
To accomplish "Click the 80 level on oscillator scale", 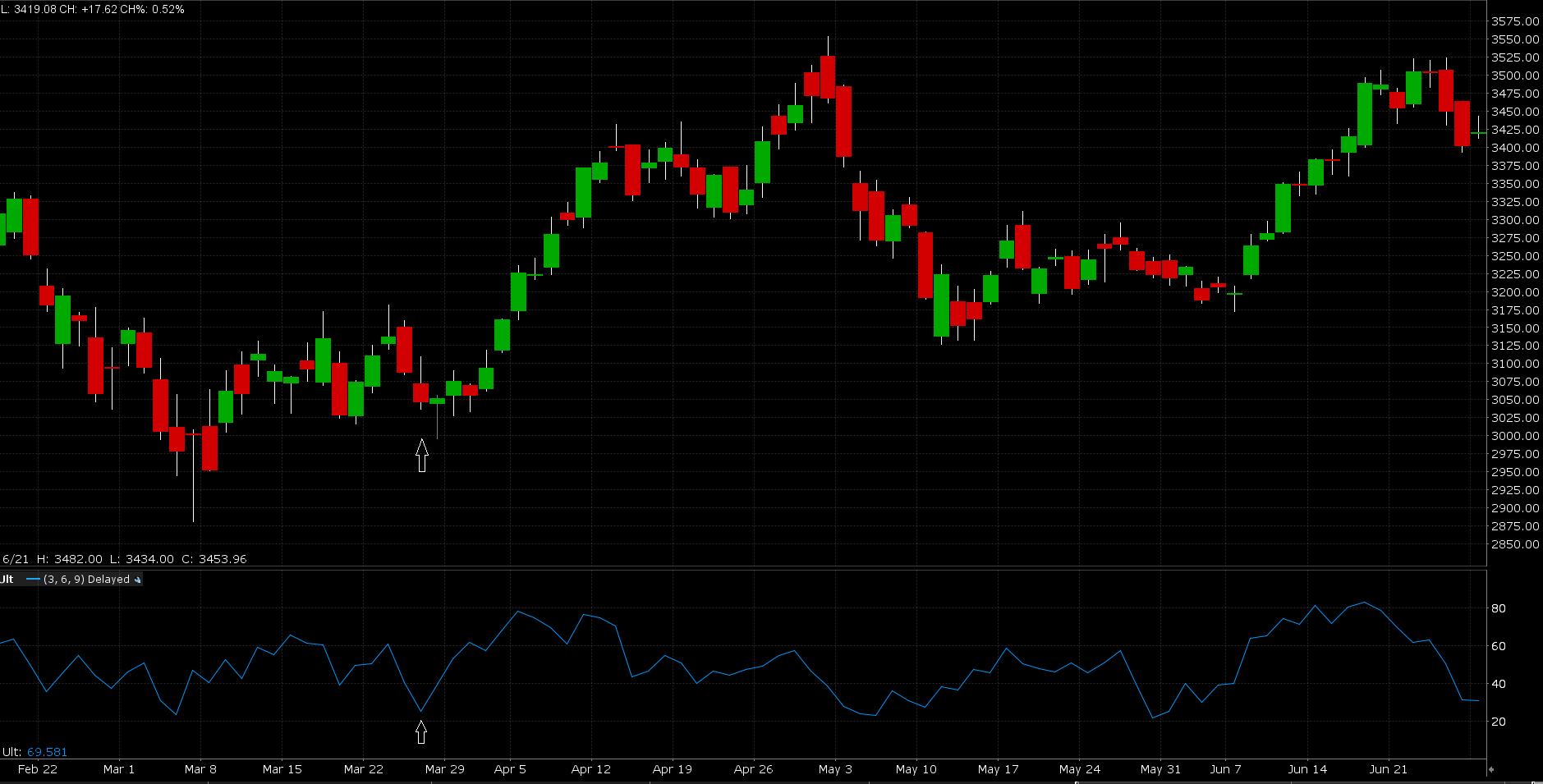I will [1499, 608].
